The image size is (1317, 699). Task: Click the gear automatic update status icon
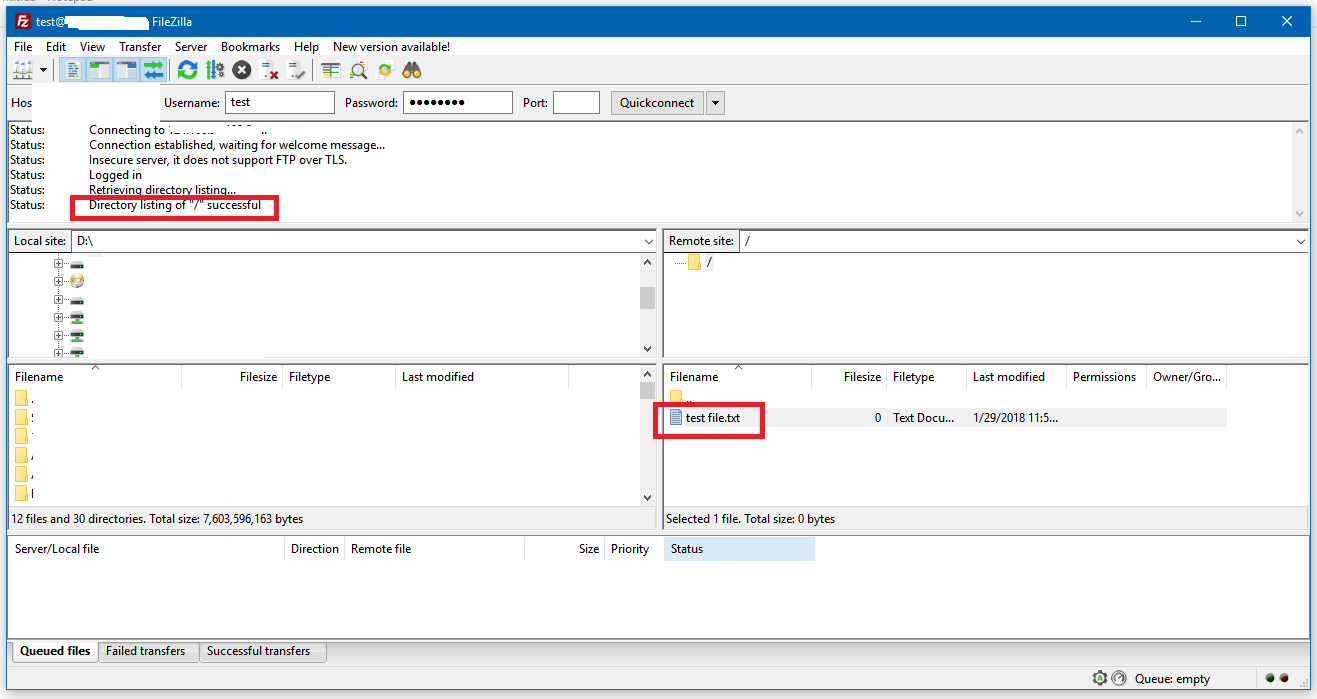click(1100, 678)
